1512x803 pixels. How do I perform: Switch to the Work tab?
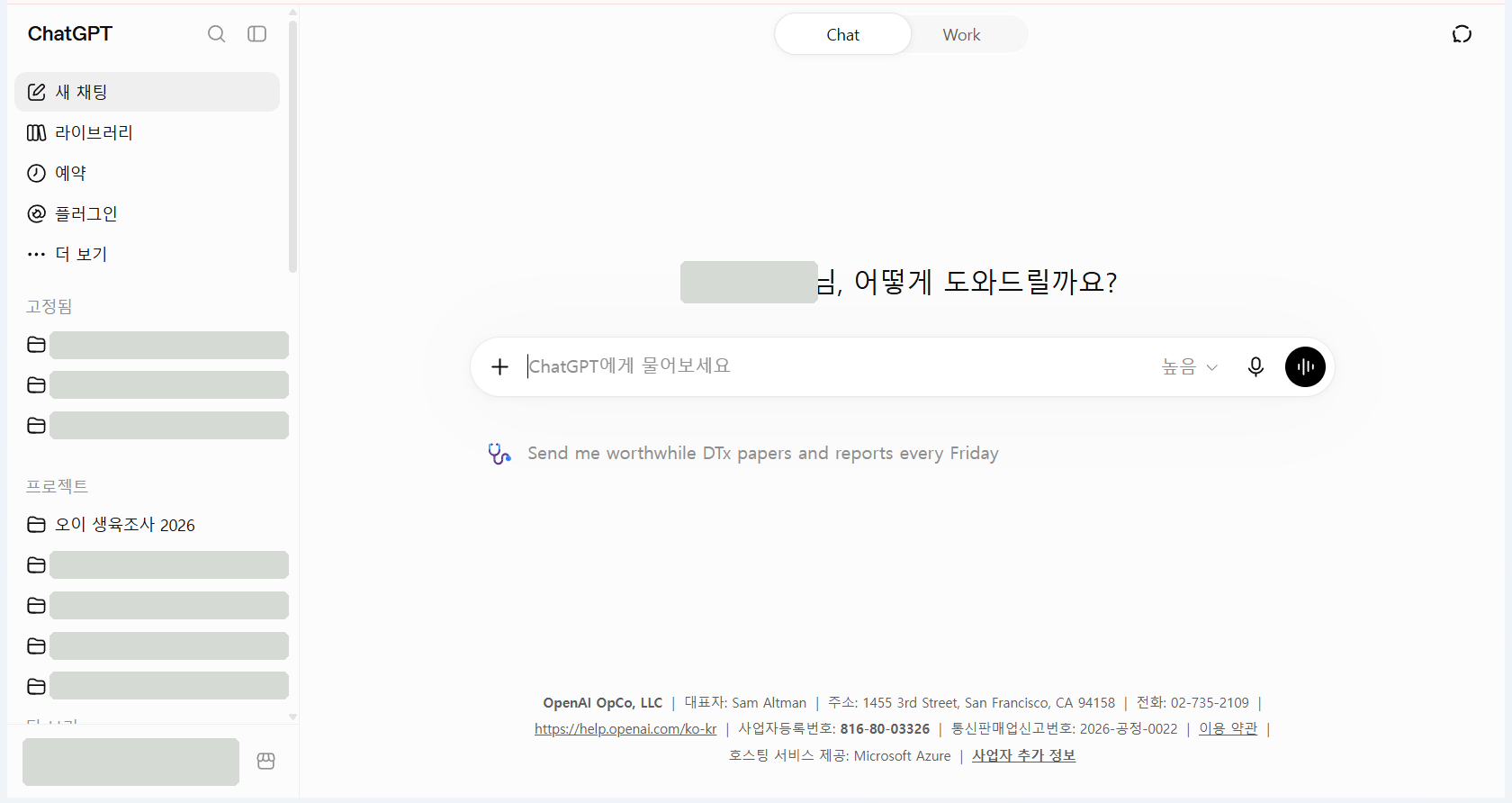point(961,34)
